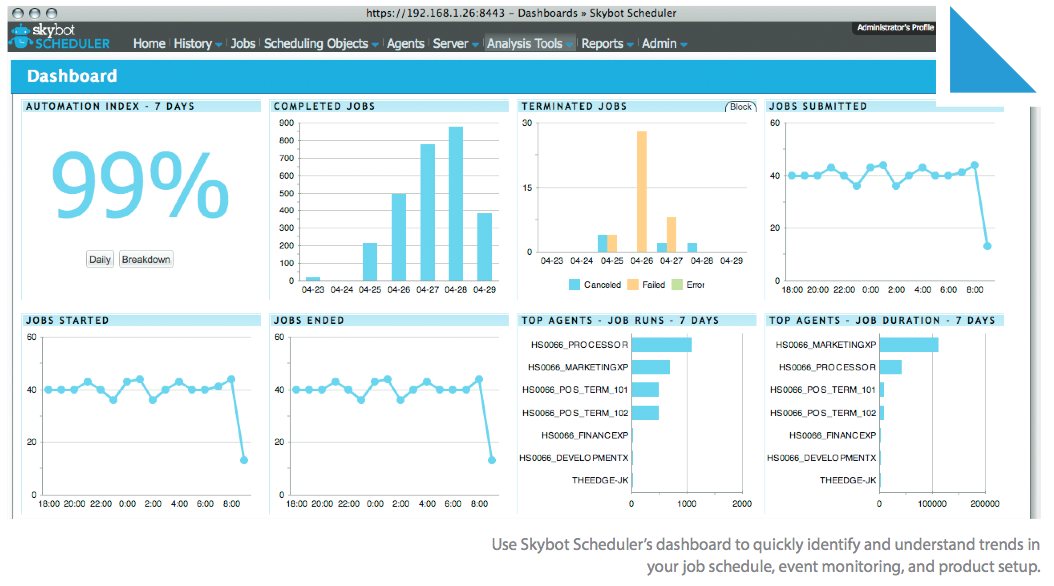Screen dimensions: 1054x586
Task: Open the Server dropdown menu
Action: coord(455,44)
